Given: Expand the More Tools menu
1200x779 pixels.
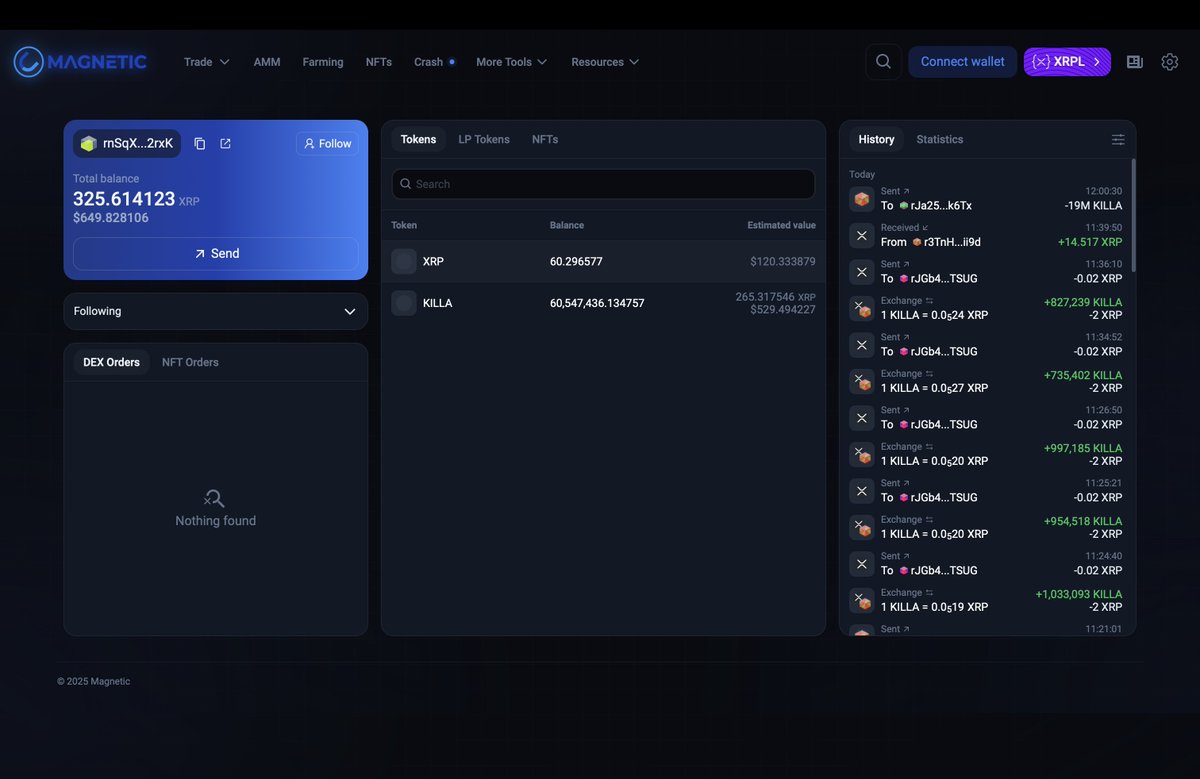Looking at the screenshot, I should coord(512,62).
